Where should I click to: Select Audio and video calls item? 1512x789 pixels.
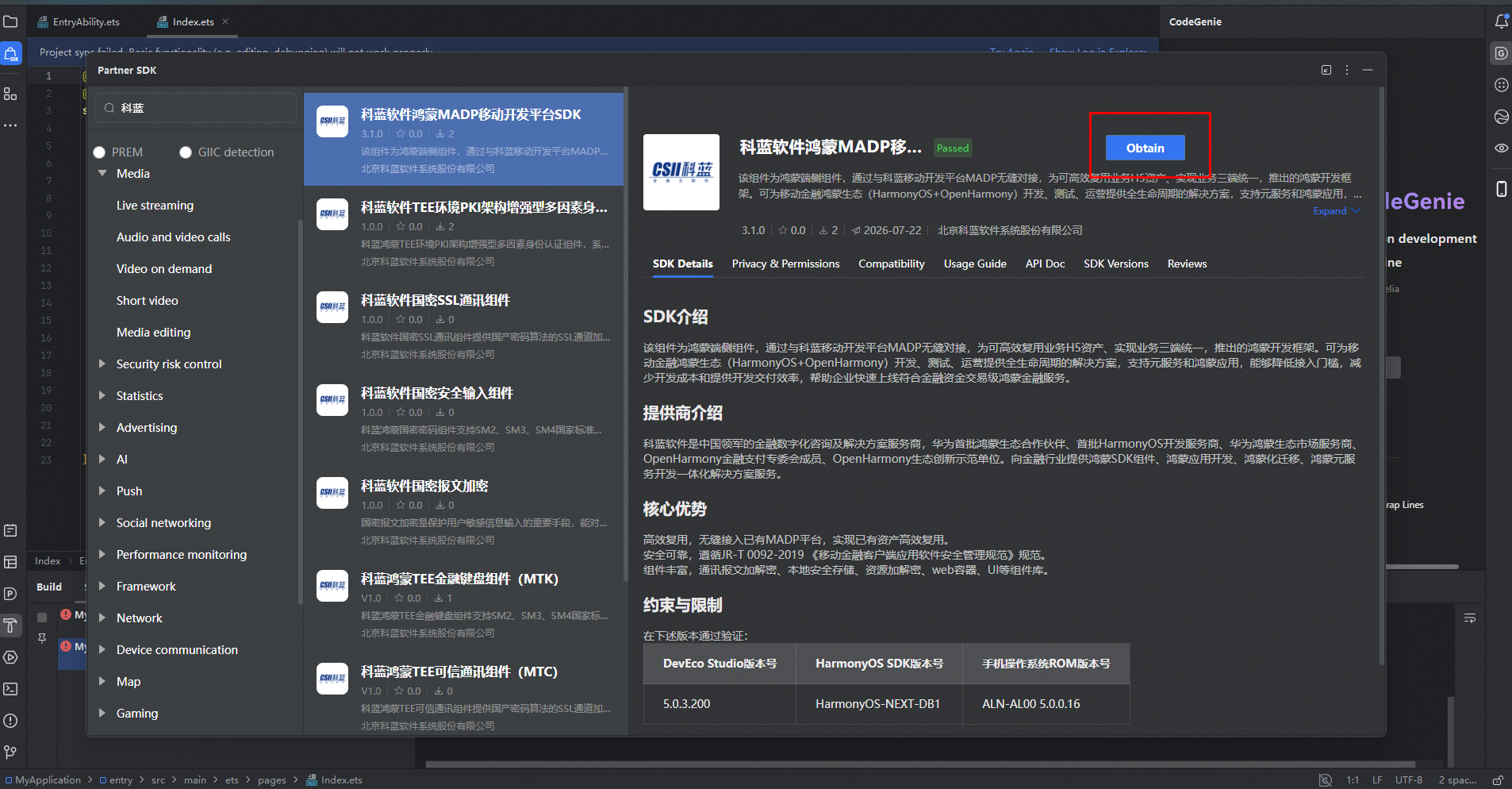[173, 237]
